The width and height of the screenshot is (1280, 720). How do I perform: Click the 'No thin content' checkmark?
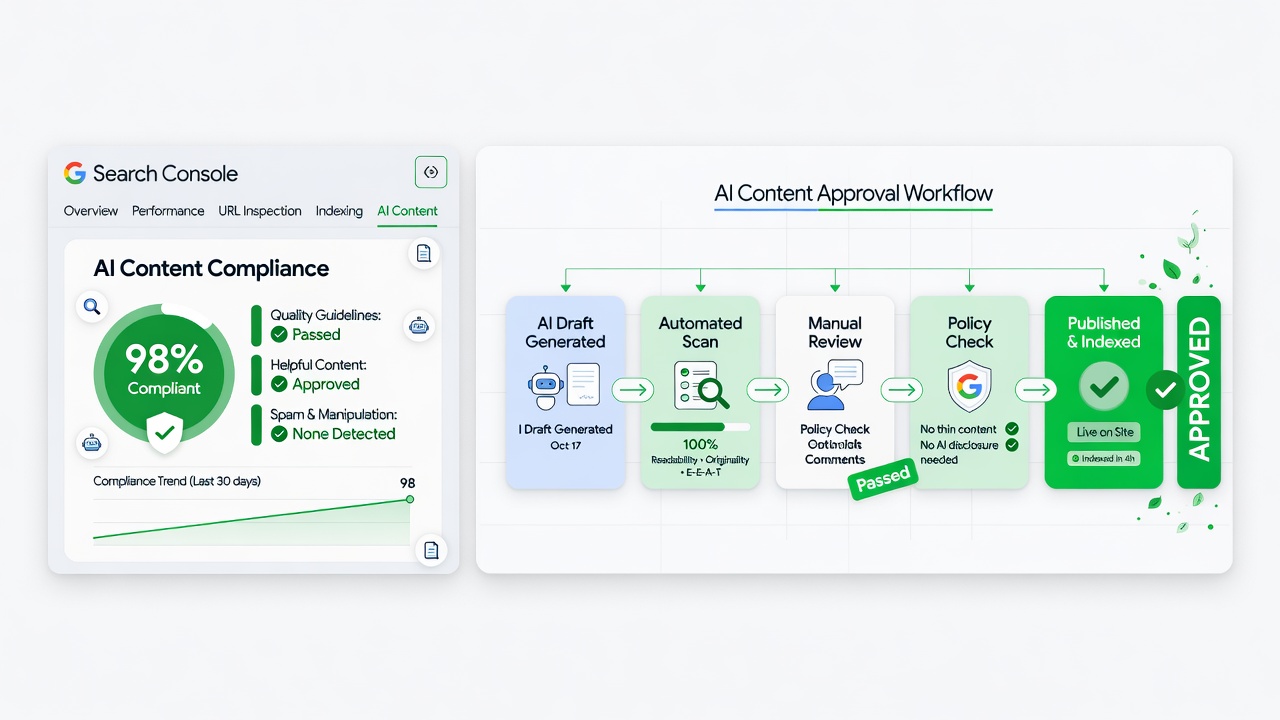point(1012,429)
